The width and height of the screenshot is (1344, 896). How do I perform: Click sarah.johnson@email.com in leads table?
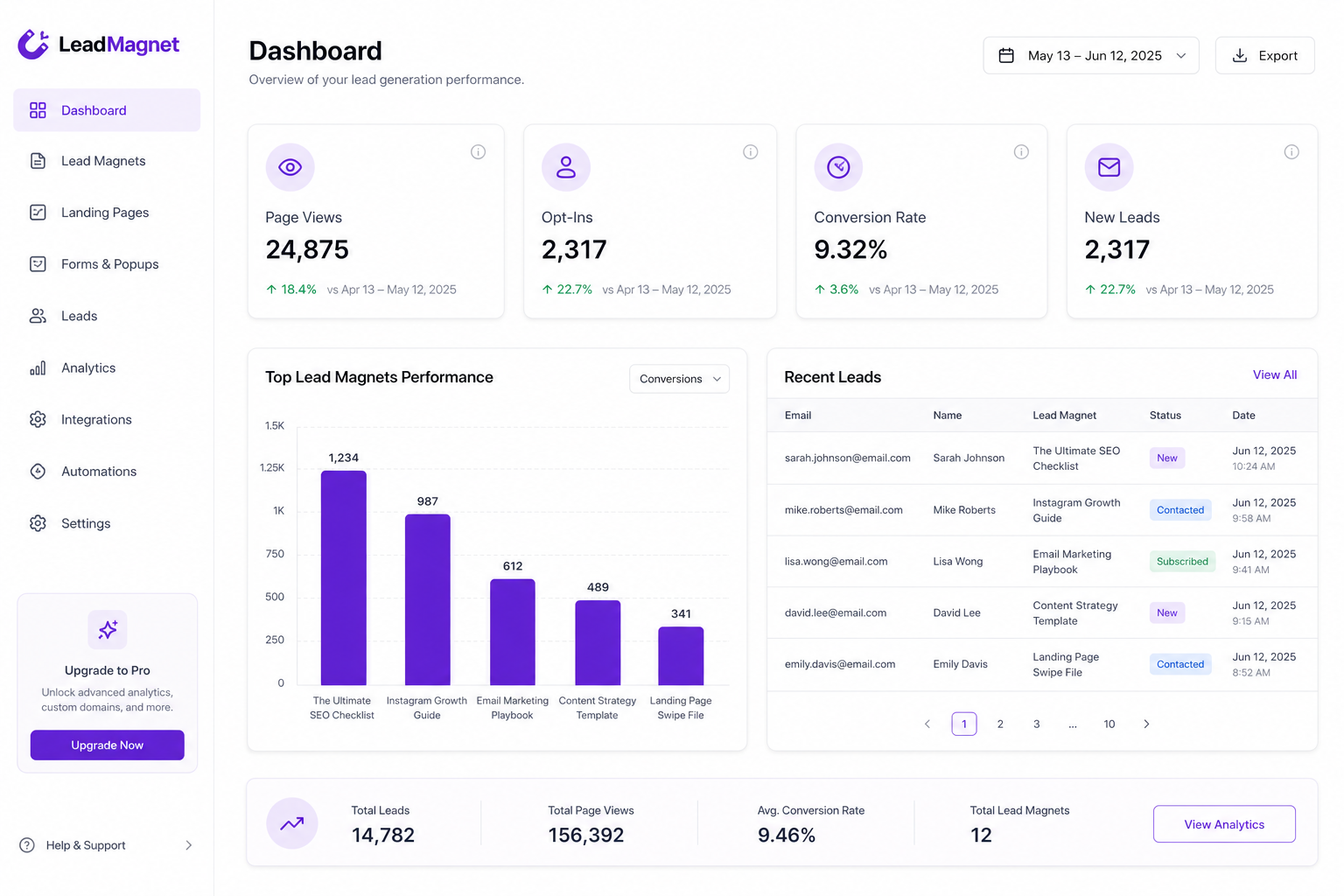coord(847,458)
